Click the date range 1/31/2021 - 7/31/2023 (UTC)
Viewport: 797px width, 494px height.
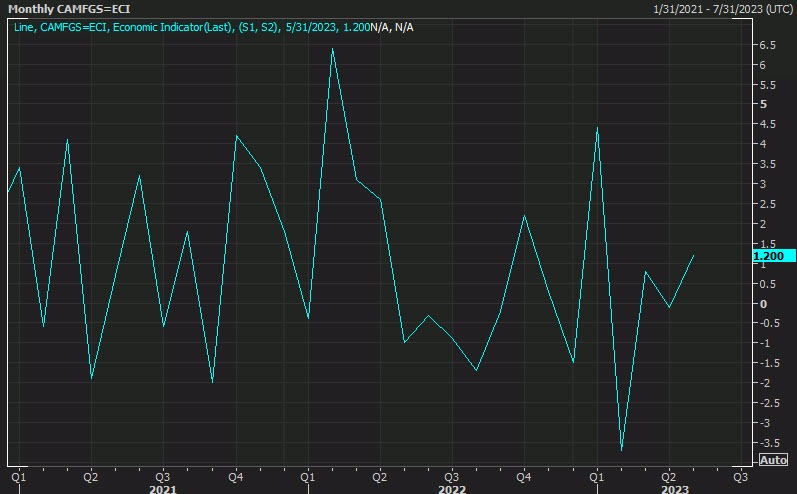pos(723,9)
